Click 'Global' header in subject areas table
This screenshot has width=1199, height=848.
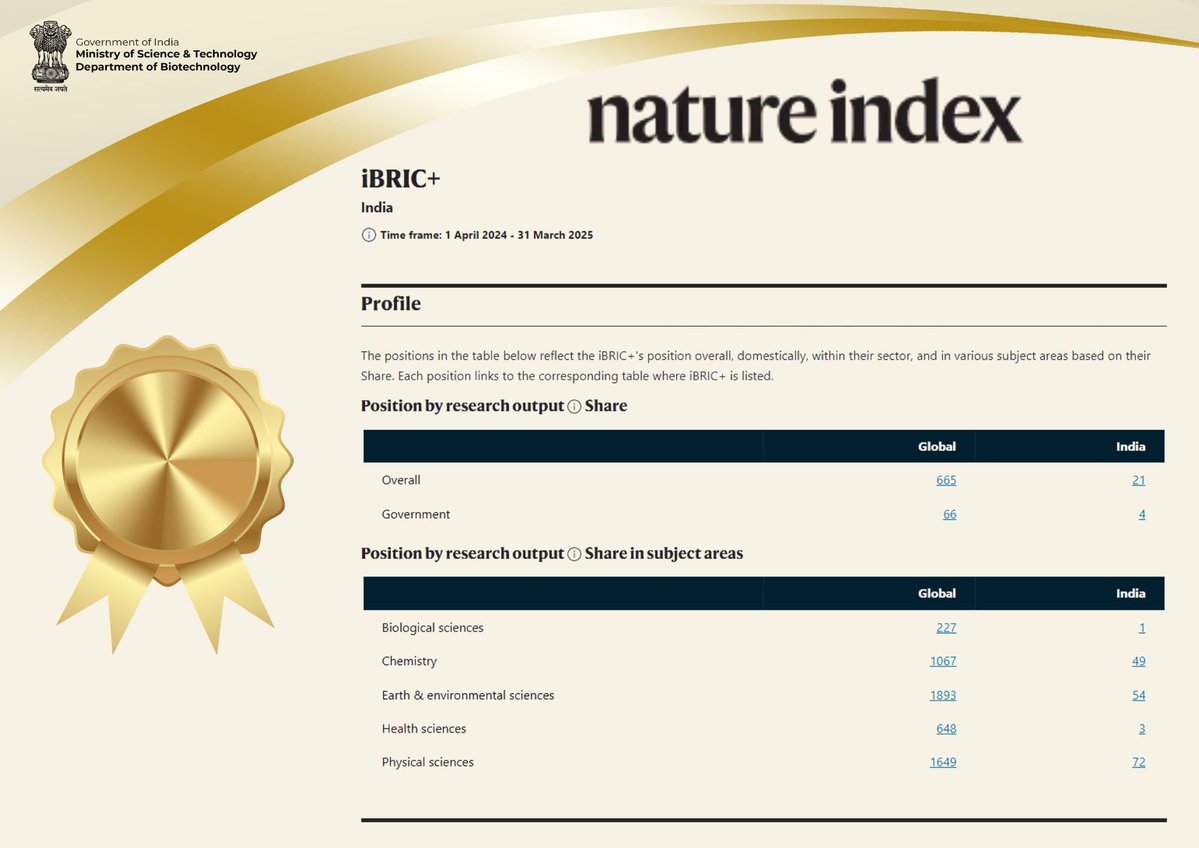coord(937,593)
